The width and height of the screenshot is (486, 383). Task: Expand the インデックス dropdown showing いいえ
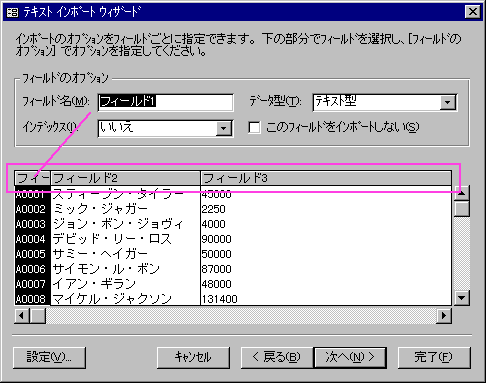tap(224, 128)
